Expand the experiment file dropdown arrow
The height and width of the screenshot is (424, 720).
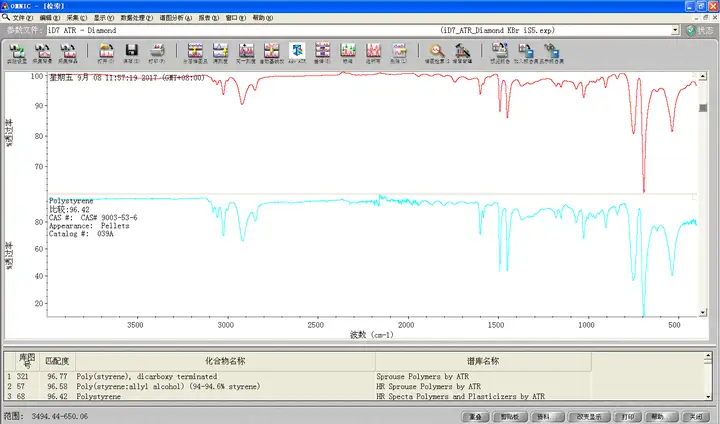click(675, 30)
